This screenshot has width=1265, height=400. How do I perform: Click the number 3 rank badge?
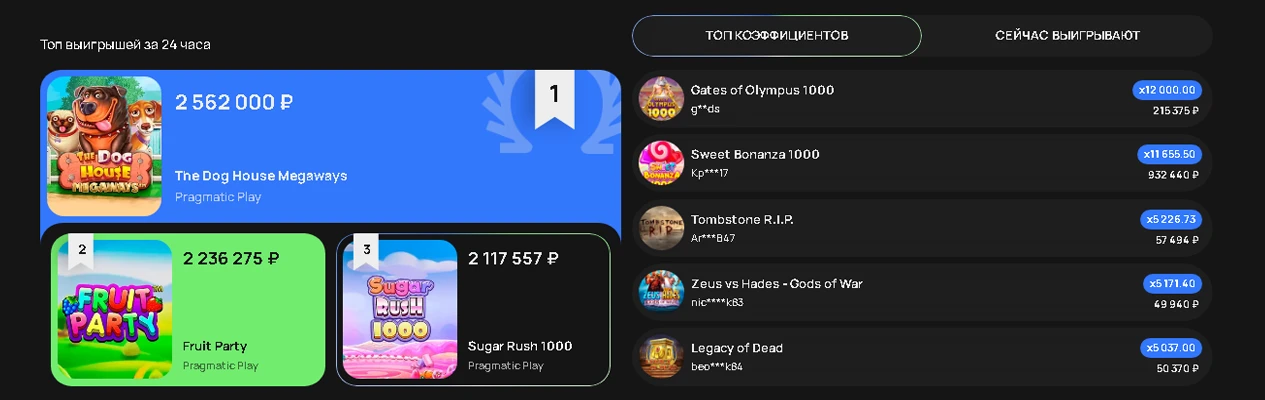pyautogui.click(x=367, y=253)
